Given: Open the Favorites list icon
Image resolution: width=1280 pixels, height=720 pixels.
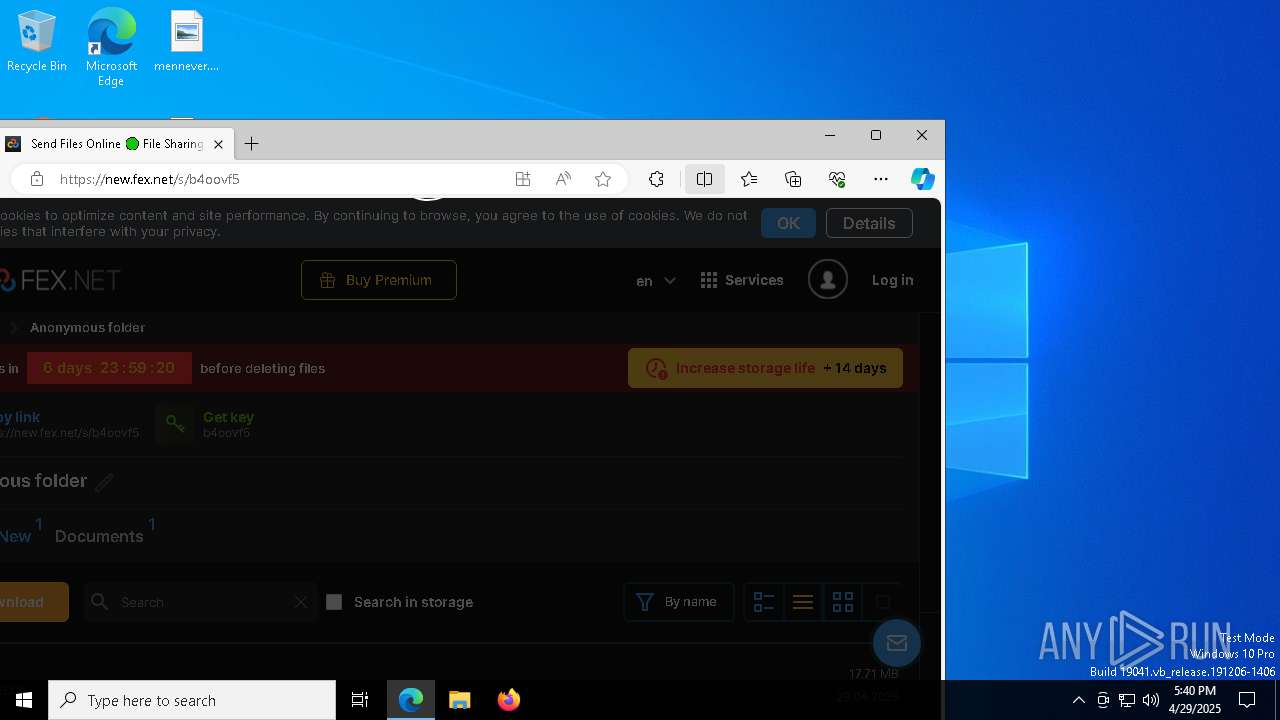Looking at the screenshot, I should [x=749, y=179].
